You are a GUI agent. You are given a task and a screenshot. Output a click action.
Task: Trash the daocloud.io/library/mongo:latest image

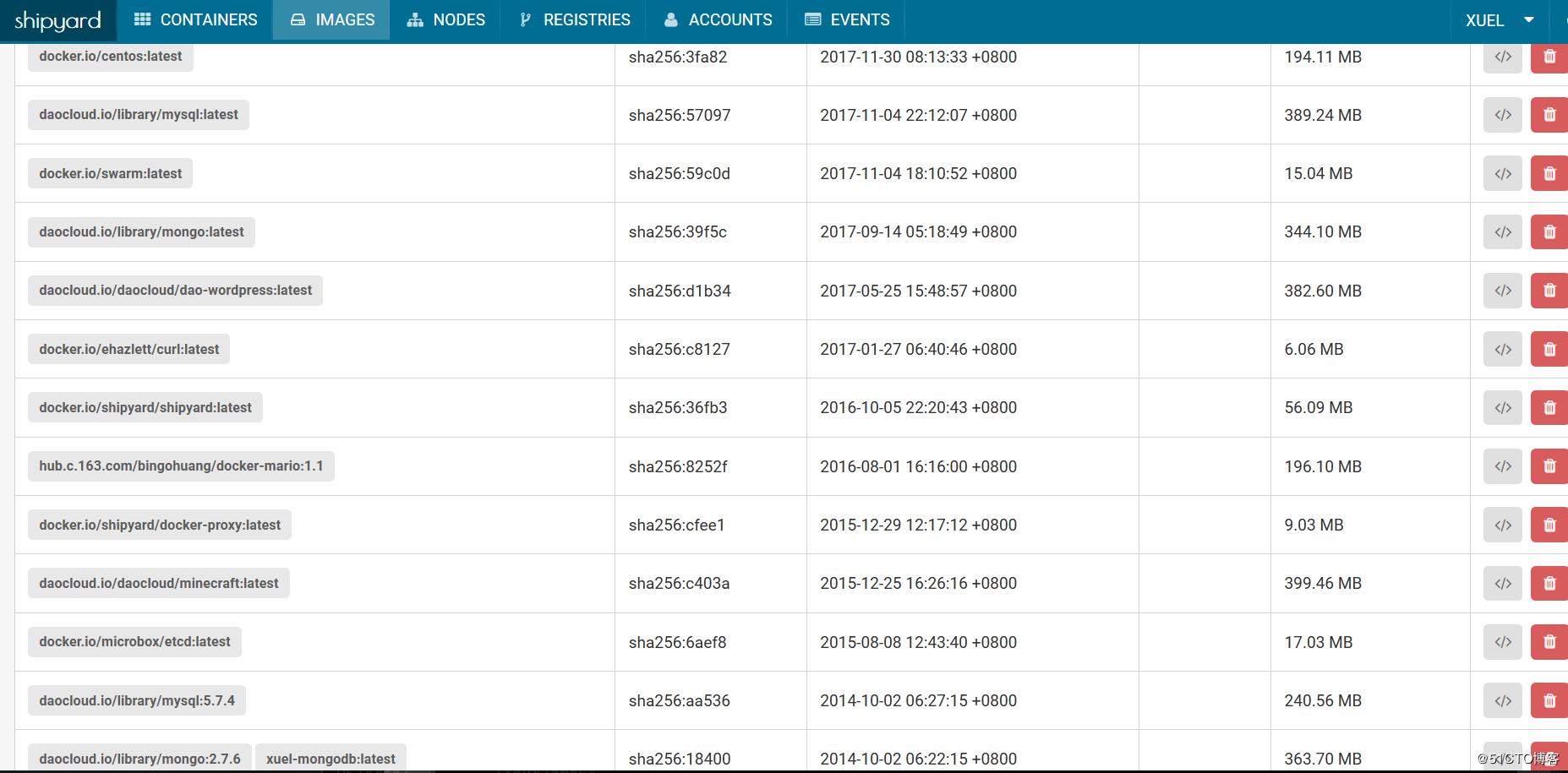coord(1549,231)
